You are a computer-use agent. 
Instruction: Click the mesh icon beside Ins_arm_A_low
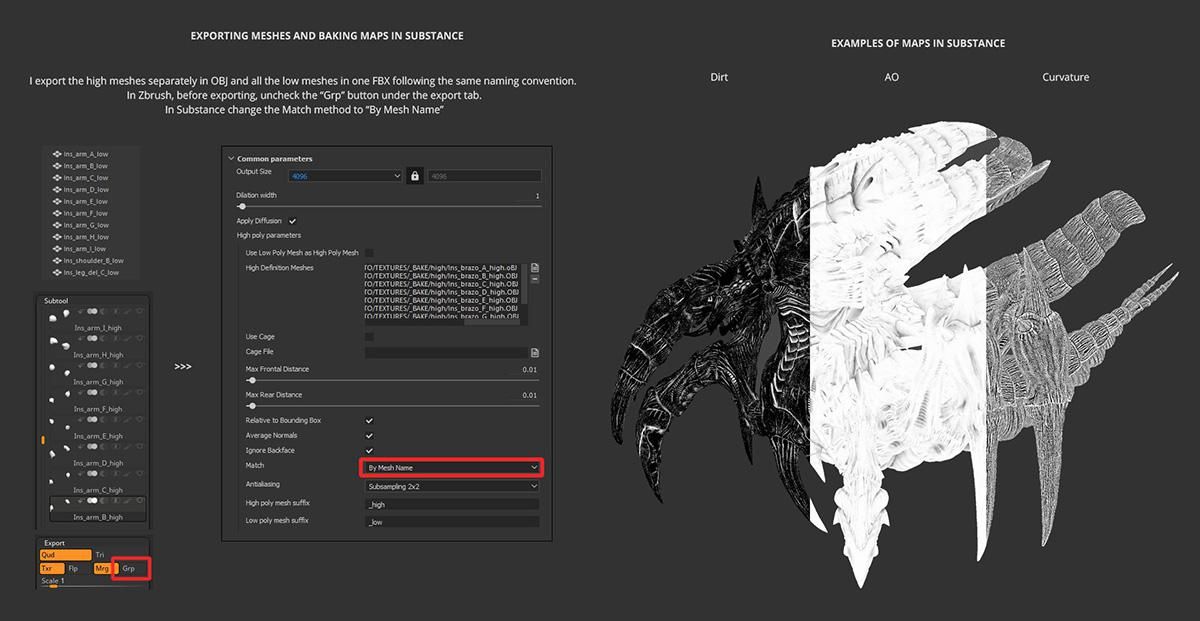57,154
